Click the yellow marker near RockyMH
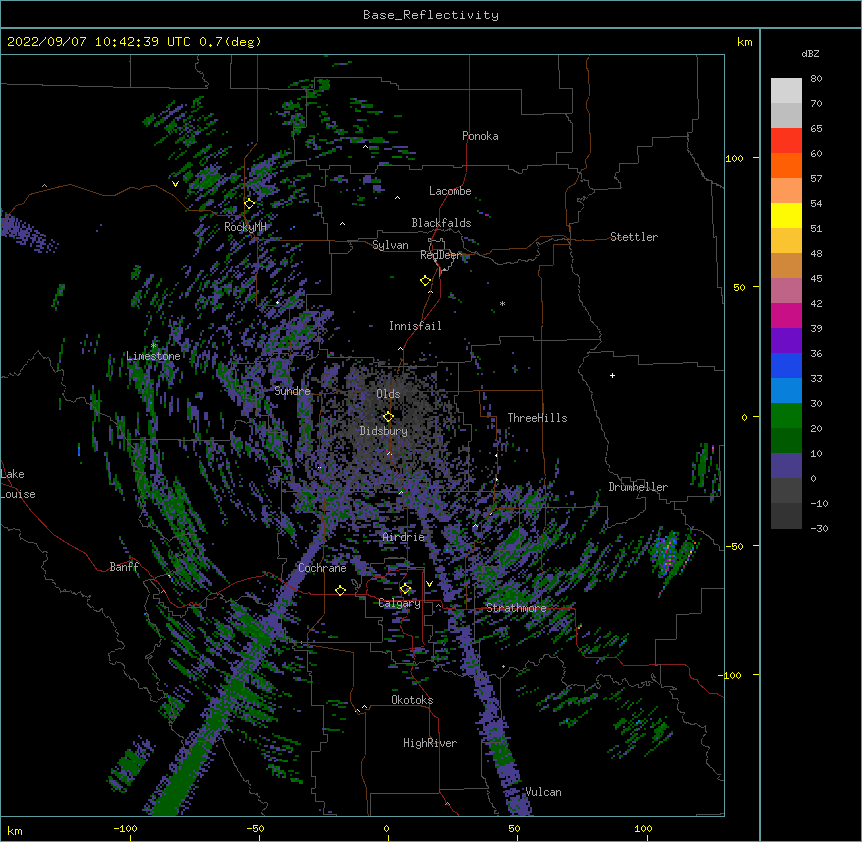862x842 pixels. pos(249,204)
